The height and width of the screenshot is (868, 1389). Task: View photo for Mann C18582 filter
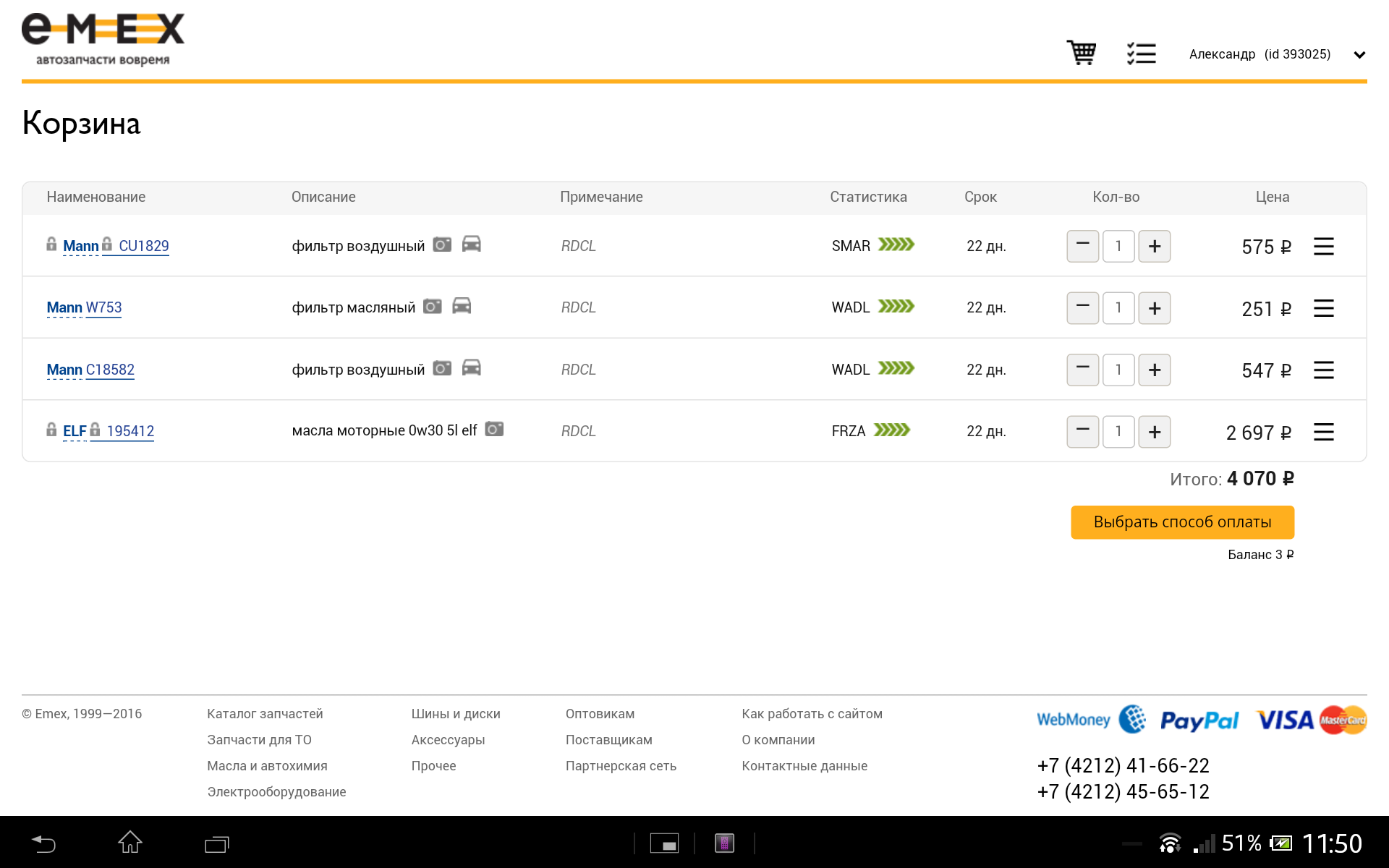click(442, 368)
